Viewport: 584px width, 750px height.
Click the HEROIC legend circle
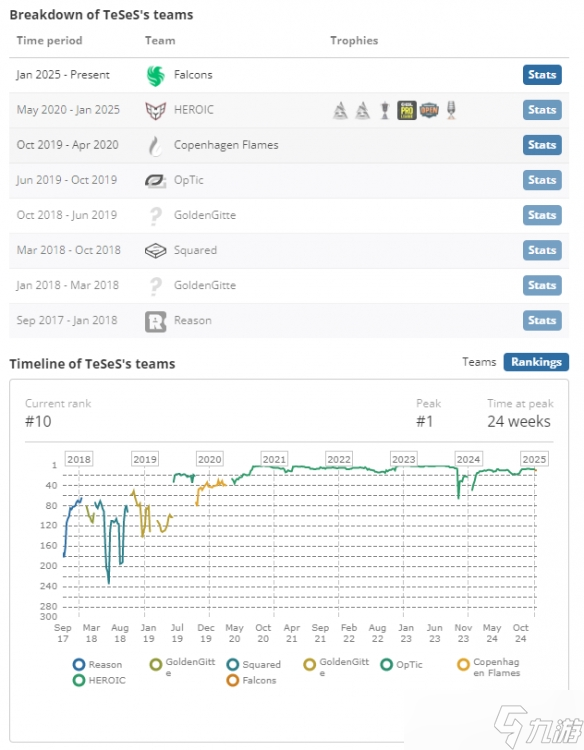79,680
